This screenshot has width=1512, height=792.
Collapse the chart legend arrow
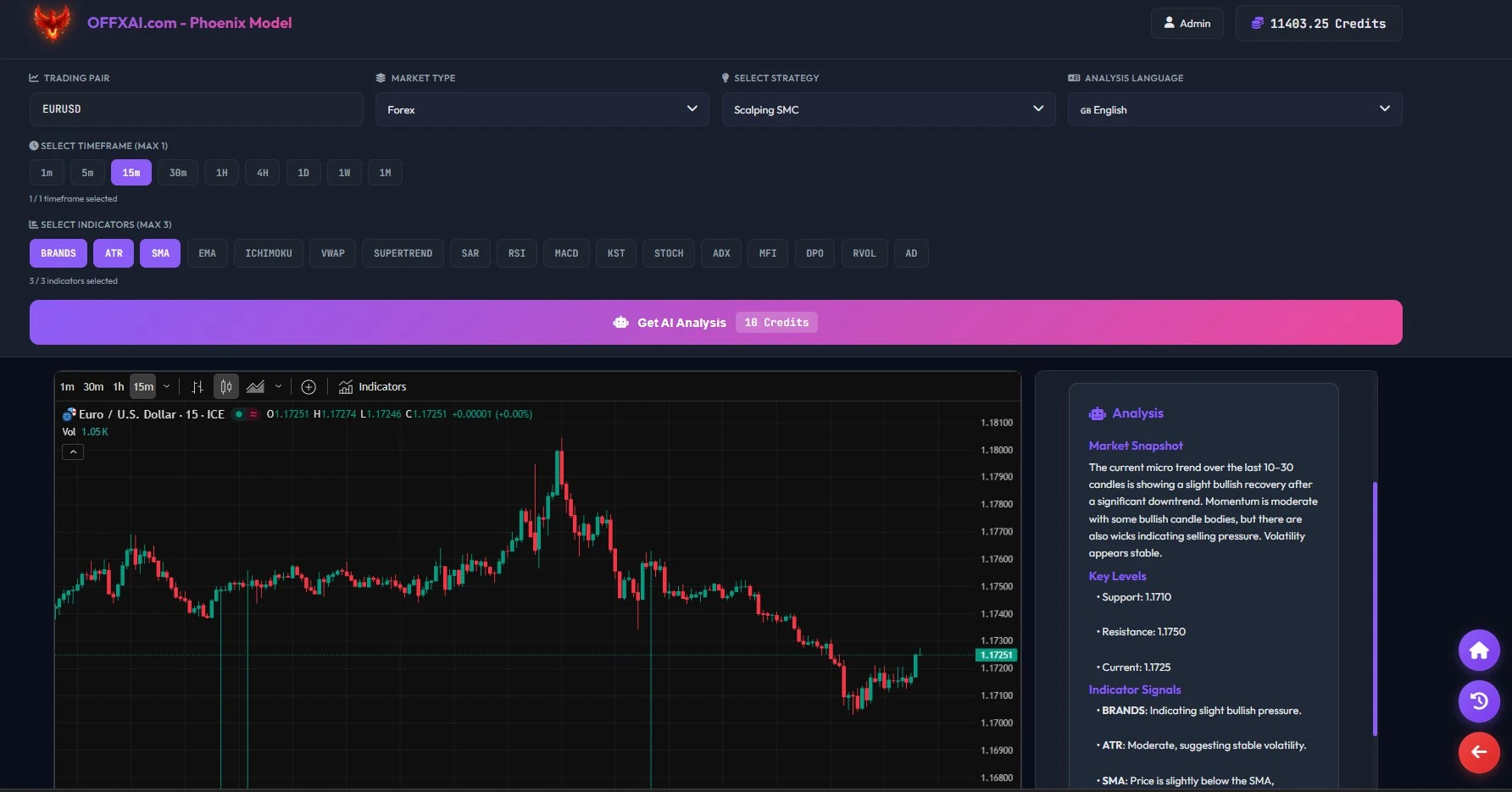pyautogui.click(x=73, y=452)
